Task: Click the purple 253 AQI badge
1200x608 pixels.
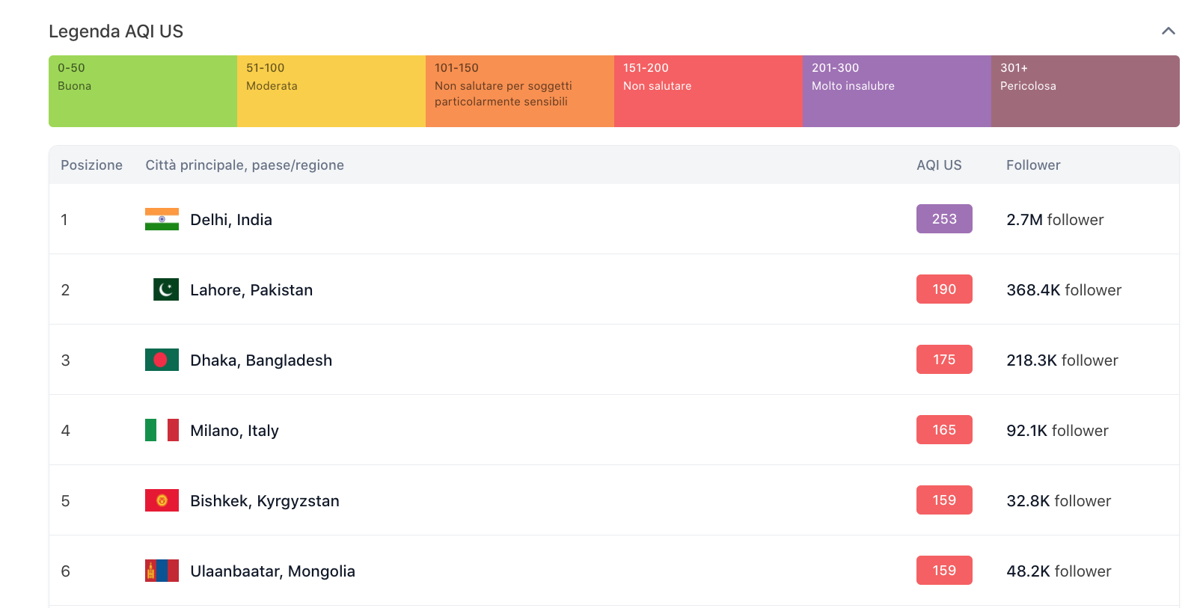Action: pyautogui.click(x=944, y=219)
